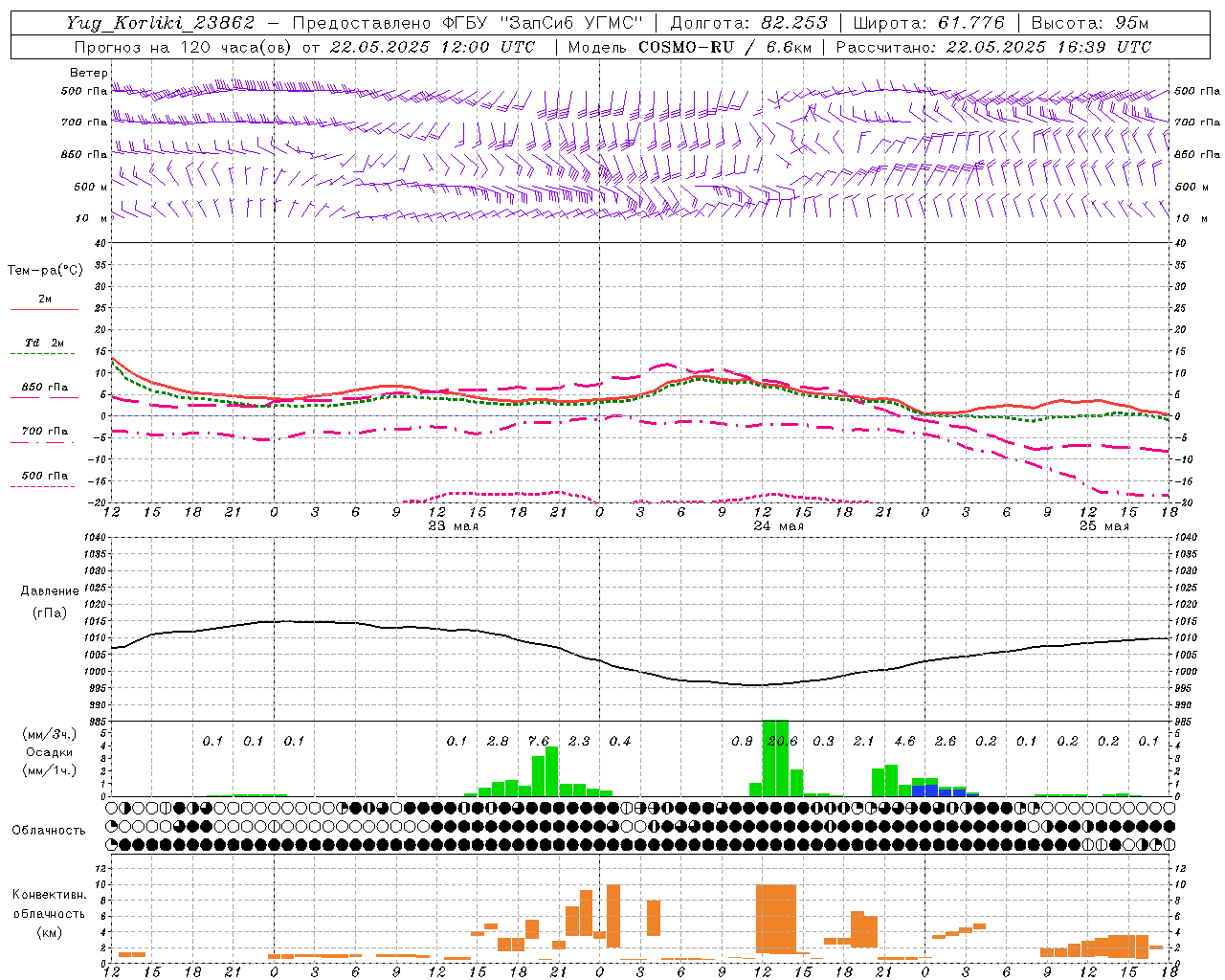
Task: Click the precipitation total 0.3
Action: coord(823,741)
